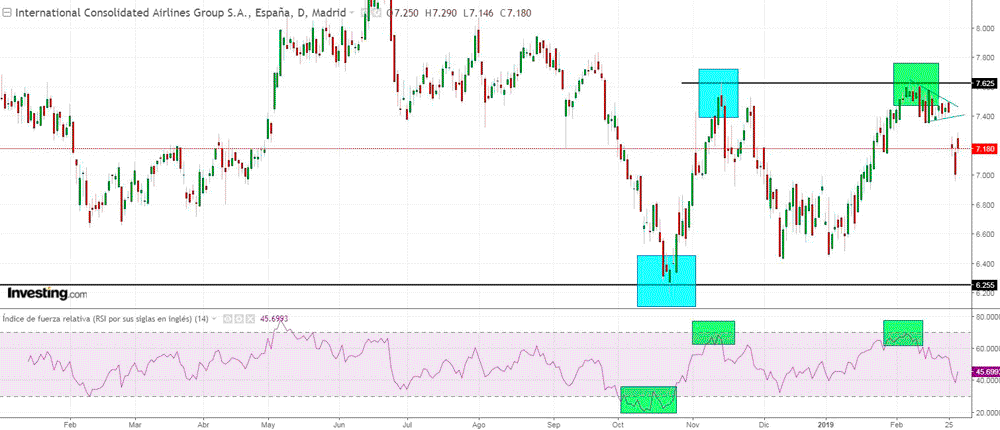Select the green RSI rectangle at November overbought zone
1000x430 pixels.
(x=714, y=332)
